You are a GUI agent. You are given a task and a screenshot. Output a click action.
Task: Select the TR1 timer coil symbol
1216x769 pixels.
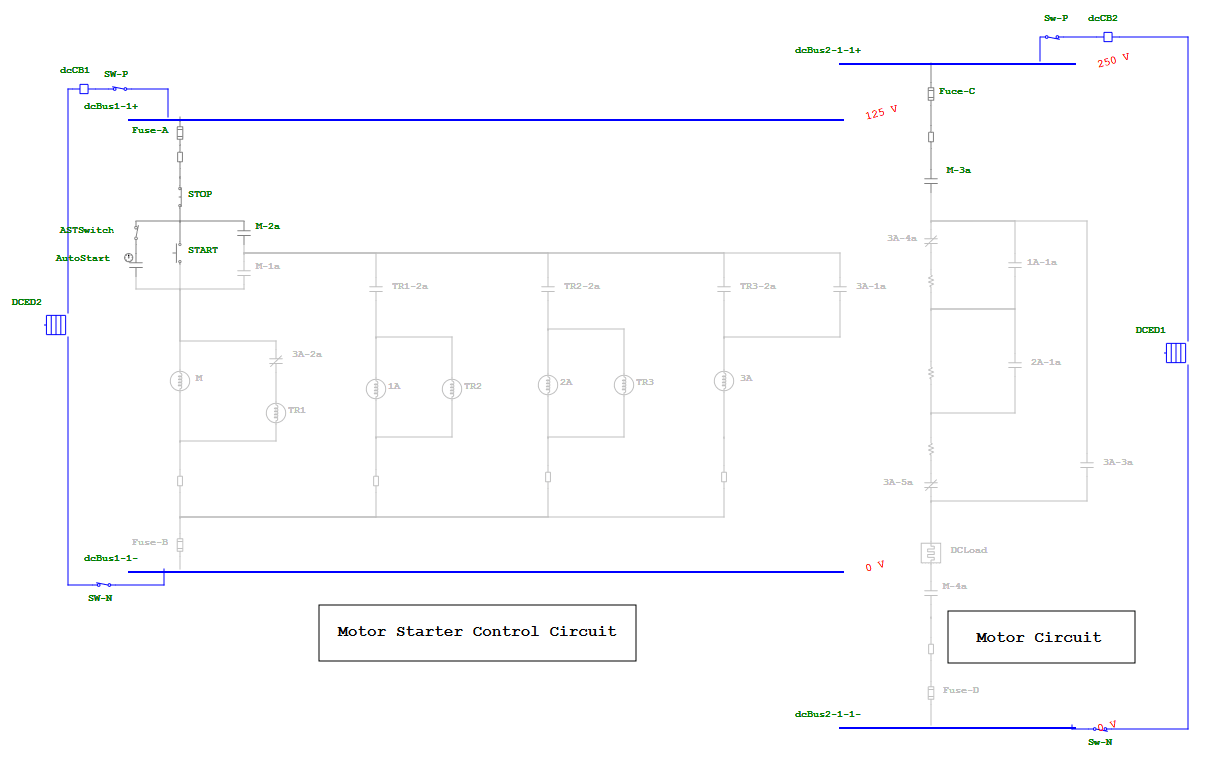coord(275,411)
